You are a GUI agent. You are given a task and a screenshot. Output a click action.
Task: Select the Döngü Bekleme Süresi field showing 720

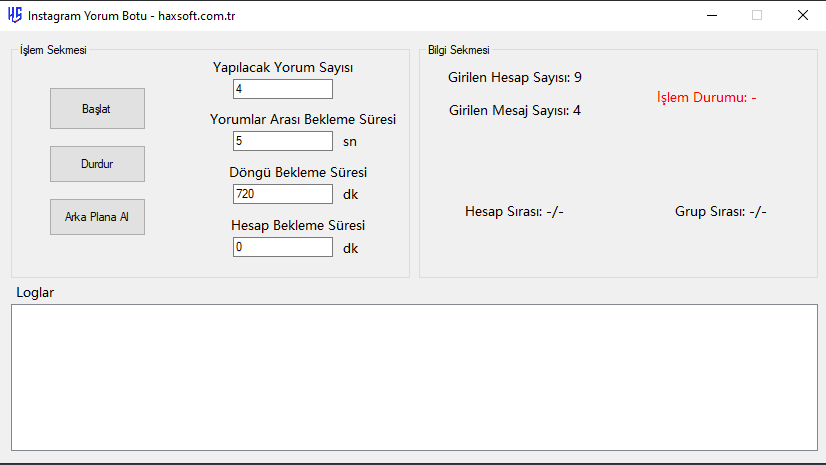coord(282,194)
